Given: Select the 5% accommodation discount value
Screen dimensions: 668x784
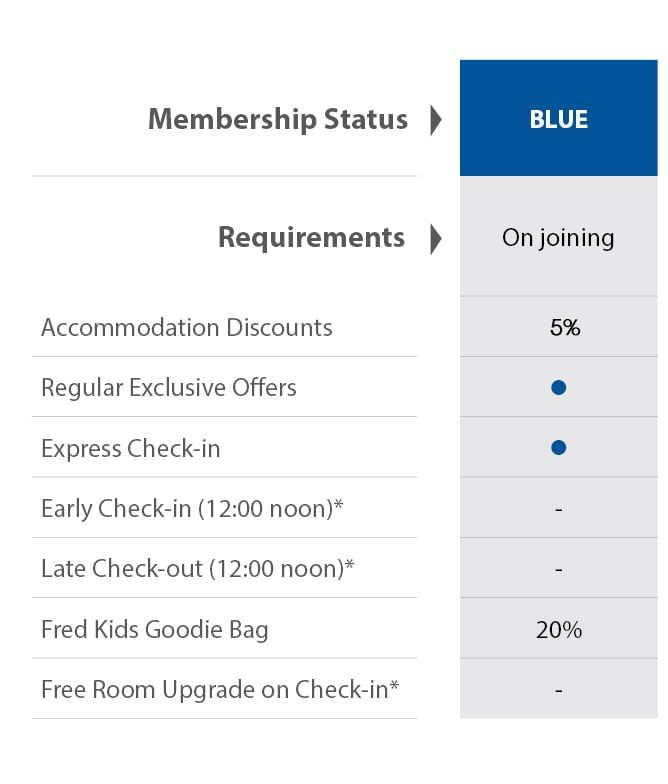Looking at the screenshot, I should [x=565, y=328].
